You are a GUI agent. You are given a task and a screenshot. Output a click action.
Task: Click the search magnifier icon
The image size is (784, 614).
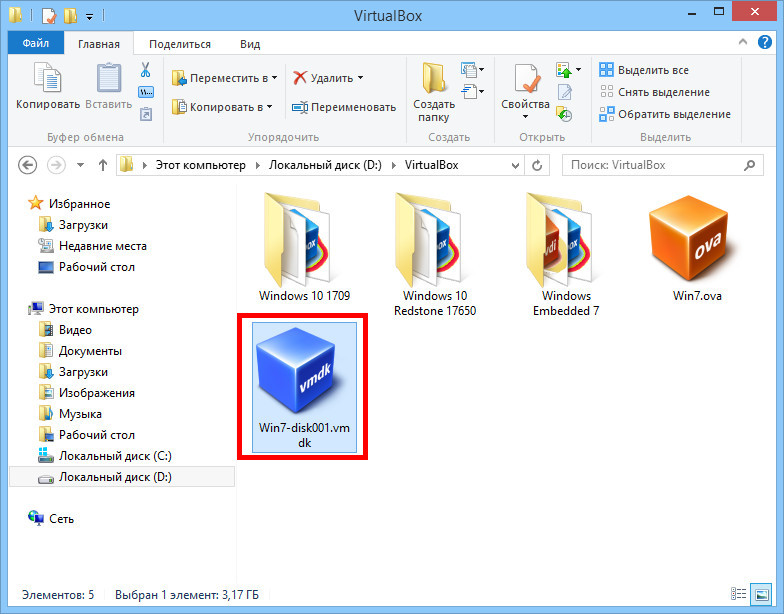tap(750, 165)
